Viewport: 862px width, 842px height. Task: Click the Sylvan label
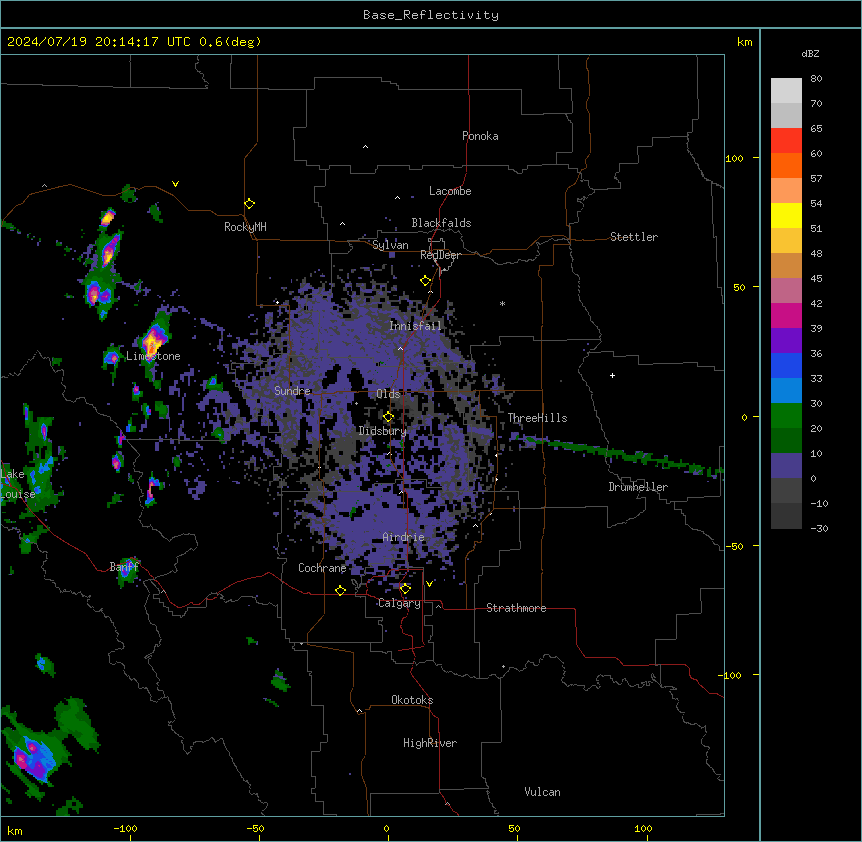[390, 245]
